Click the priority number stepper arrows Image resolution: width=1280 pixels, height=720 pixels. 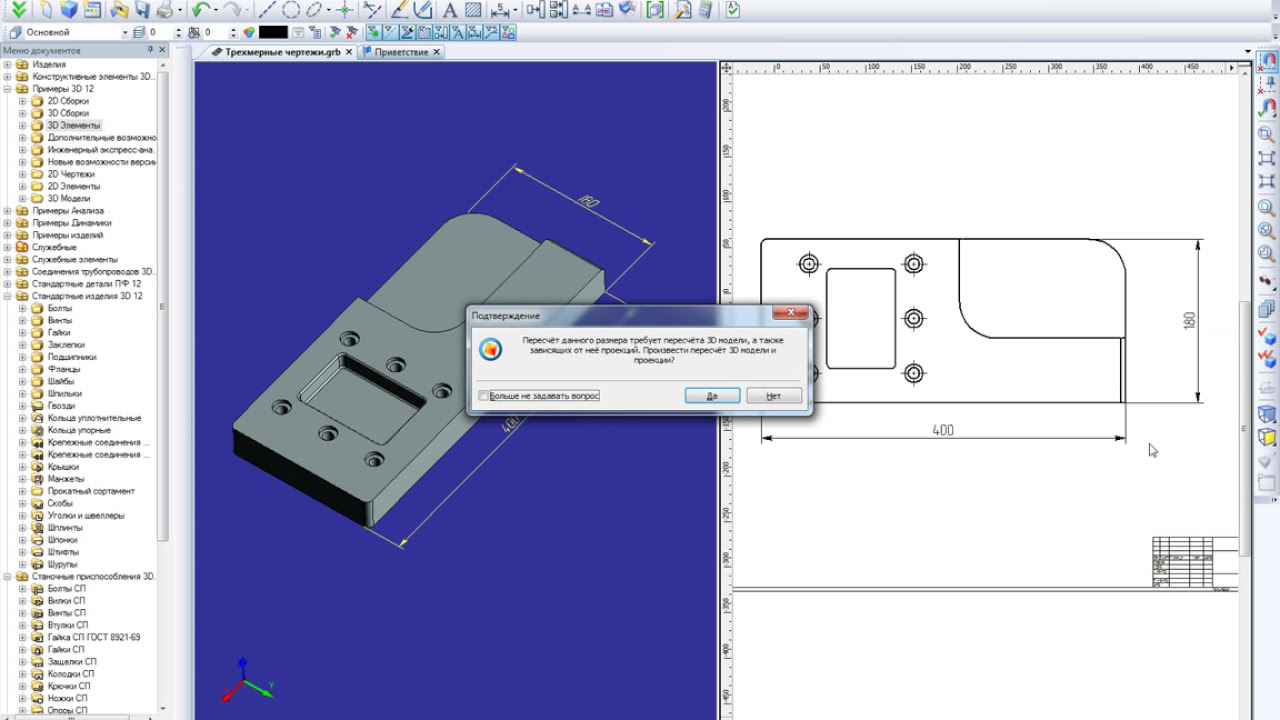(x=233, y=32)
